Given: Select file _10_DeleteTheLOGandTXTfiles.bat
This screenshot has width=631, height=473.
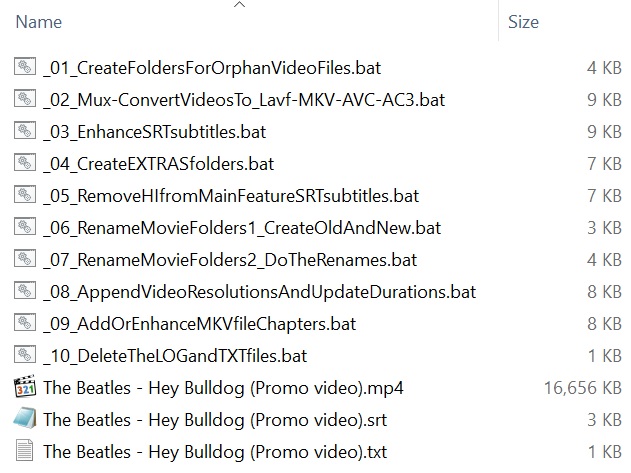Looking at the screenshot, I should coord(175,356).
